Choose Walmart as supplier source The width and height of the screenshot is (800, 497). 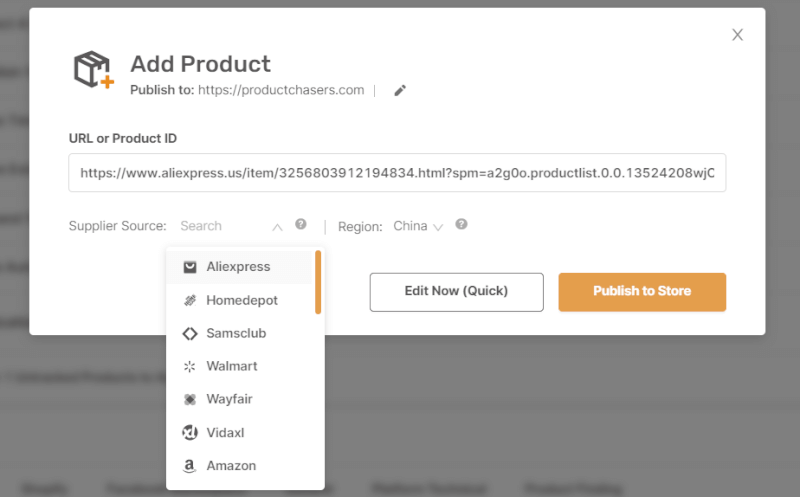pos(239,366)
